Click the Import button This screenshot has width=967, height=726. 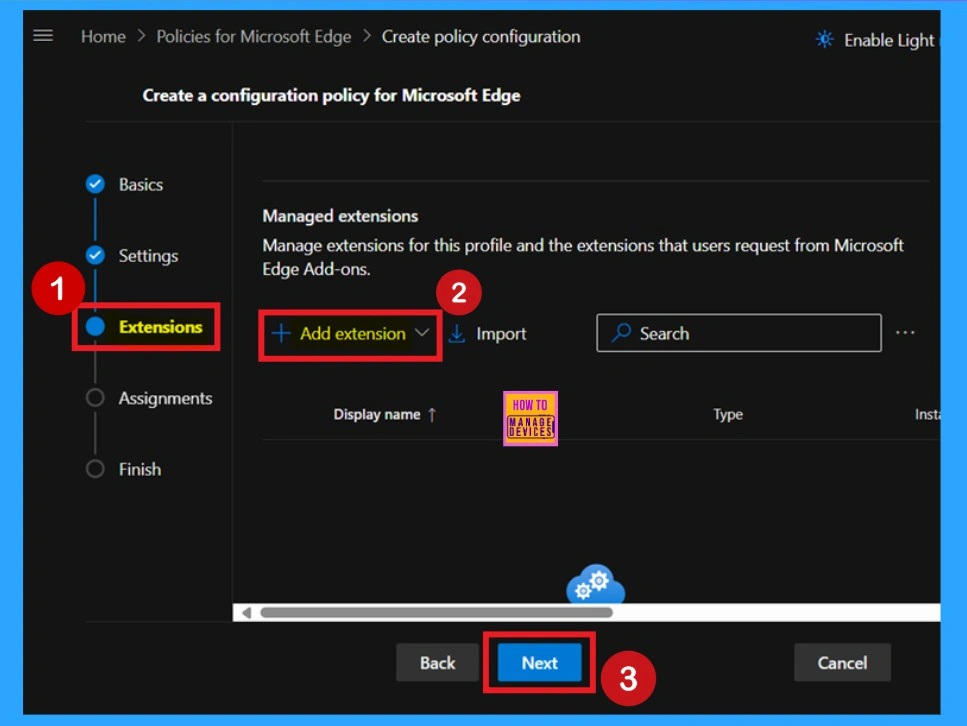tap(488, 334)
